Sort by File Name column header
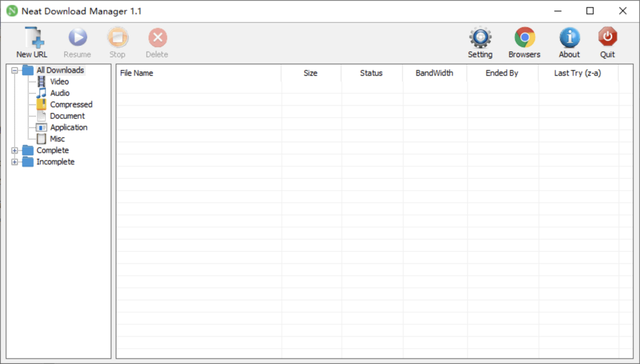The width and height of the screenshot is (640, 364). coord(199,73)
